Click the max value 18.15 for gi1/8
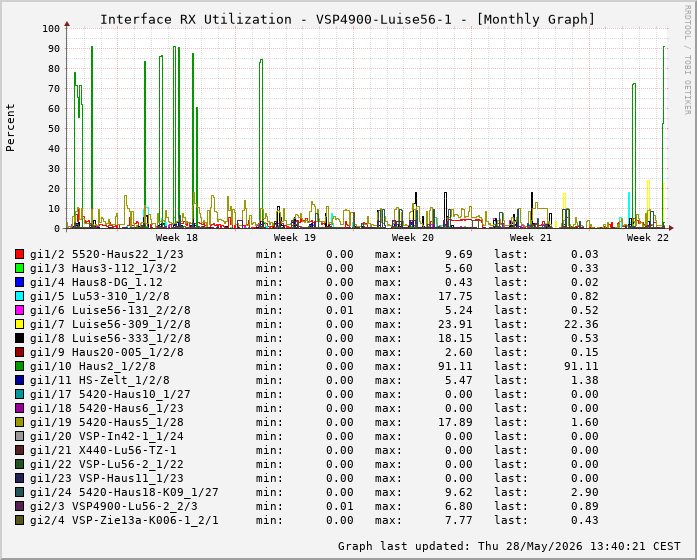The height and width of the screenshot is (560, 697). pos(455,338)
